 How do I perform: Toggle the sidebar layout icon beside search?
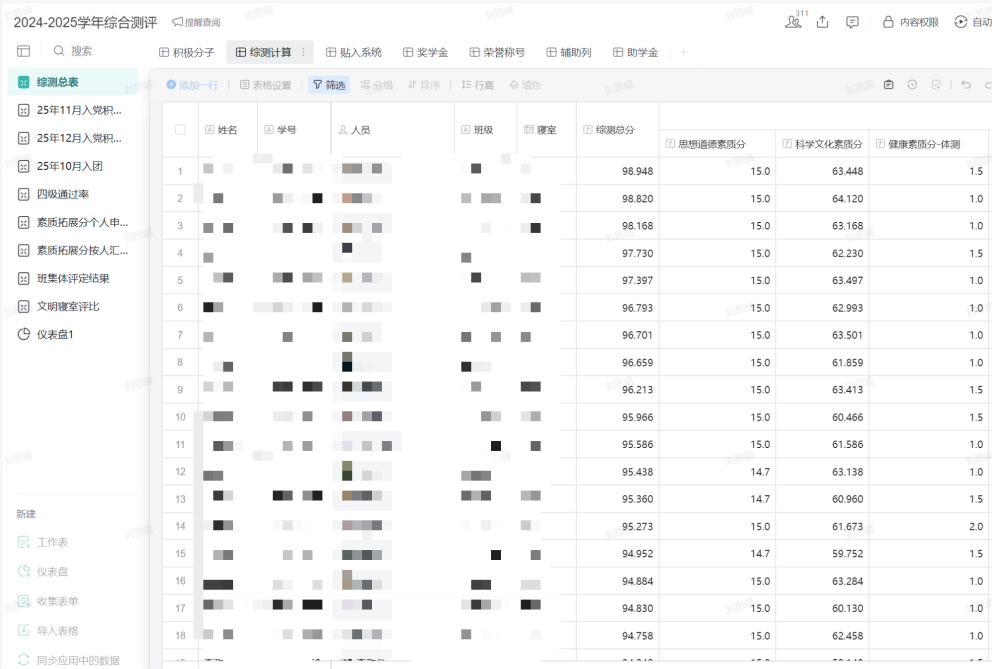point(24,51)
